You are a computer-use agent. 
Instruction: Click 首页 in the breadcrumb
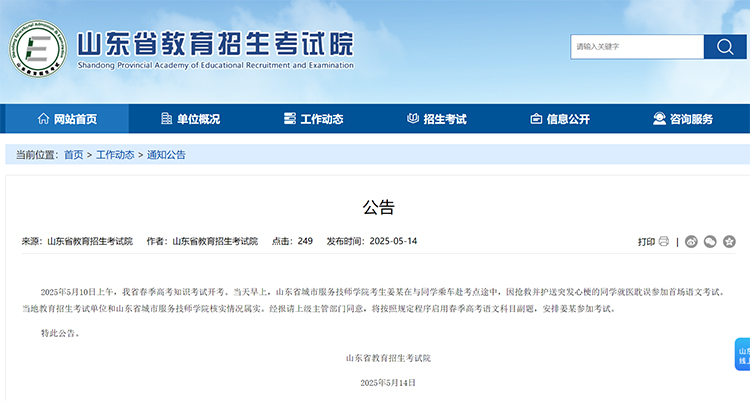coord(74,155)
